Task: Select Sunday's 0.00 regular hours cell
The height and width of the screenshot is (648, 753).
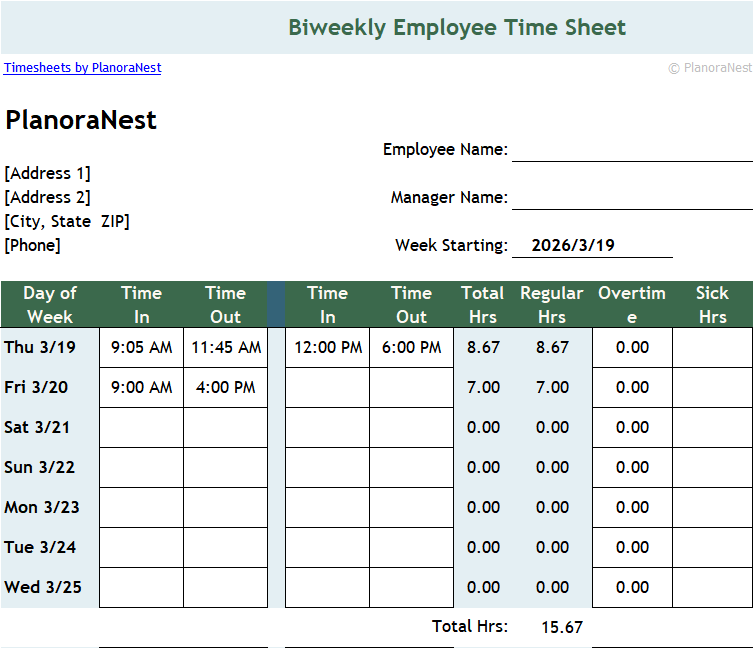Action: (x=552, y=467)
